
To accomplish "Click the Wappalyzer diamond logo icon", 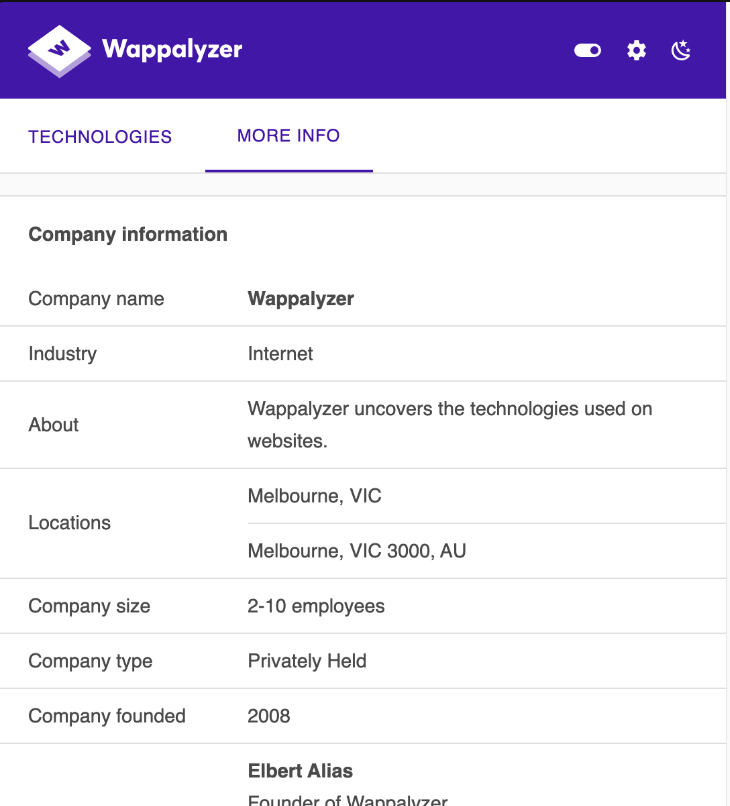I will coord(60,51).
